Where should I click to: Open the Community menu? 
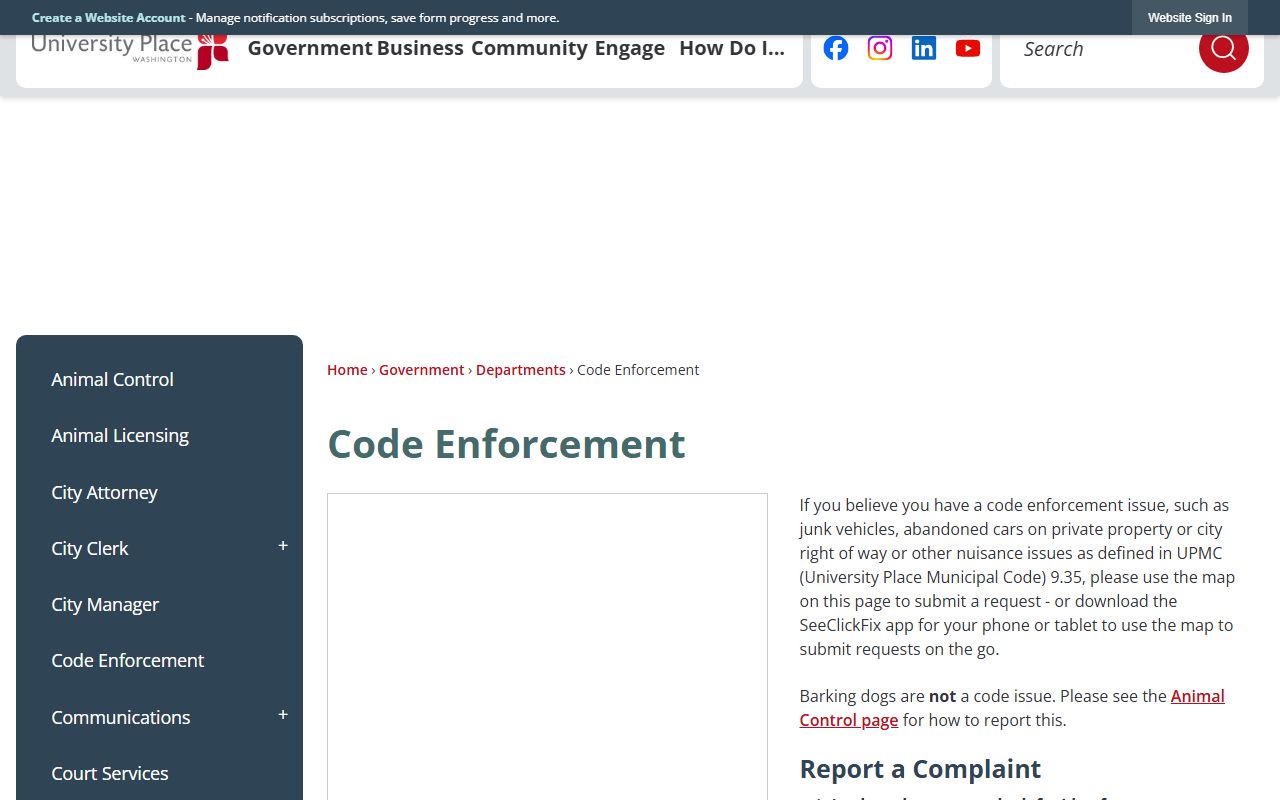(529, 49)
